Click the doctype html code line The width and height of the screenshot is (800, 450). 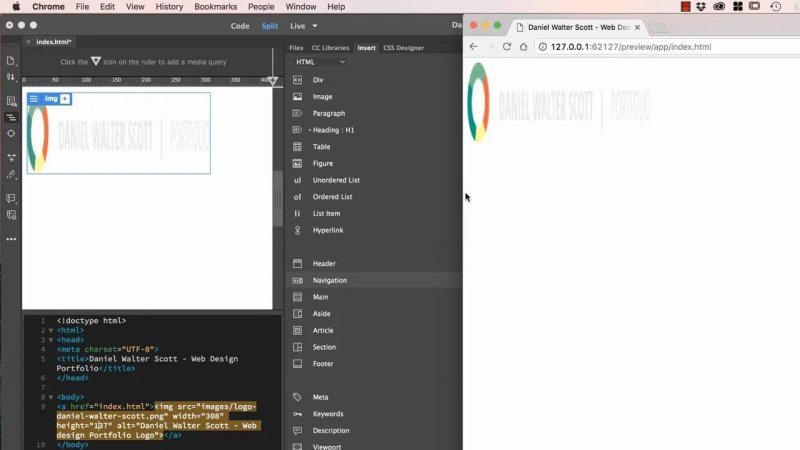pyautogui.click(x=91, y=321)
